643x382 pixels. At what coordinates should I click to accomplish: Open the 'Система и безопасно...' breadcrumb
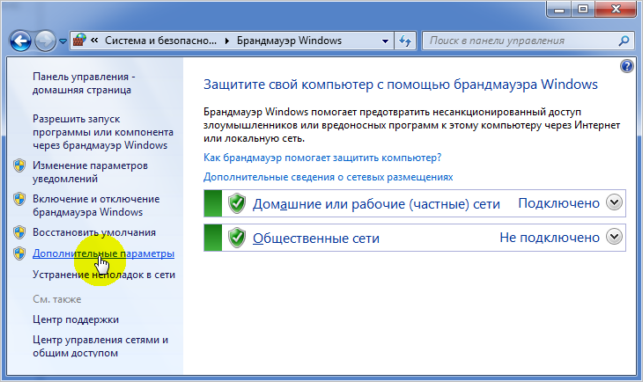160,40
